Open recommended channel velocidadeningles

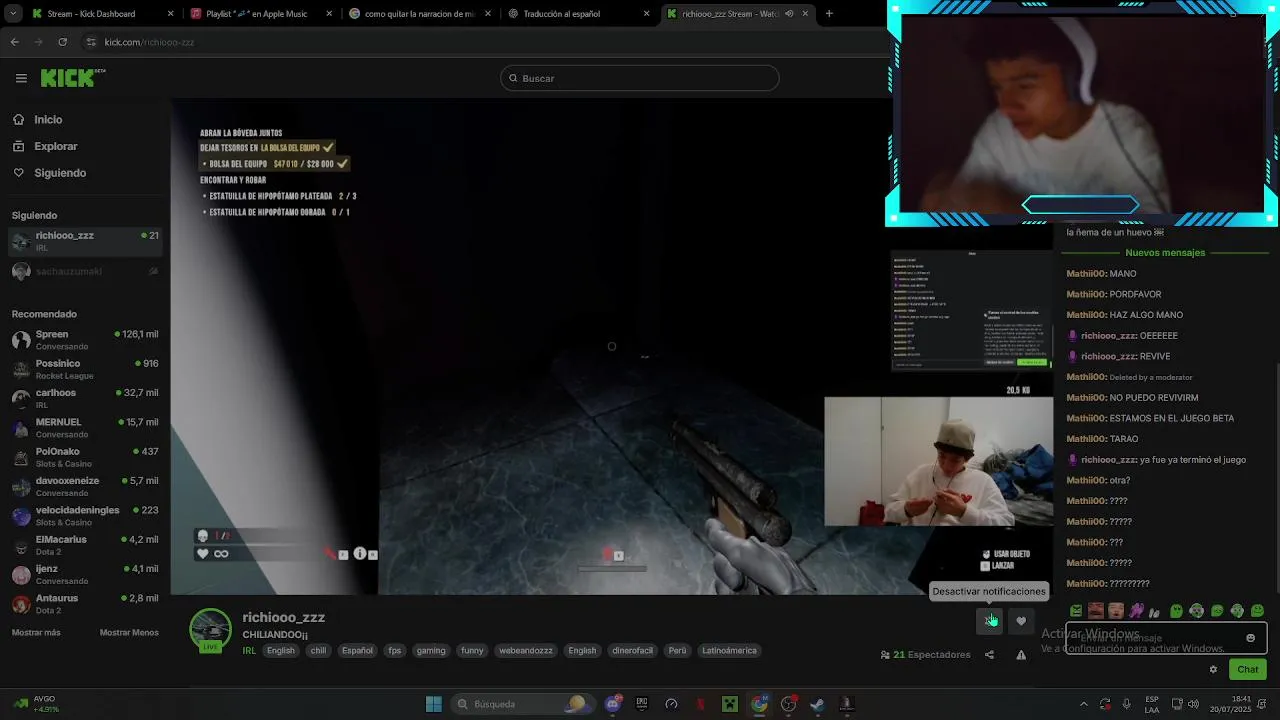tap(85, 515)
